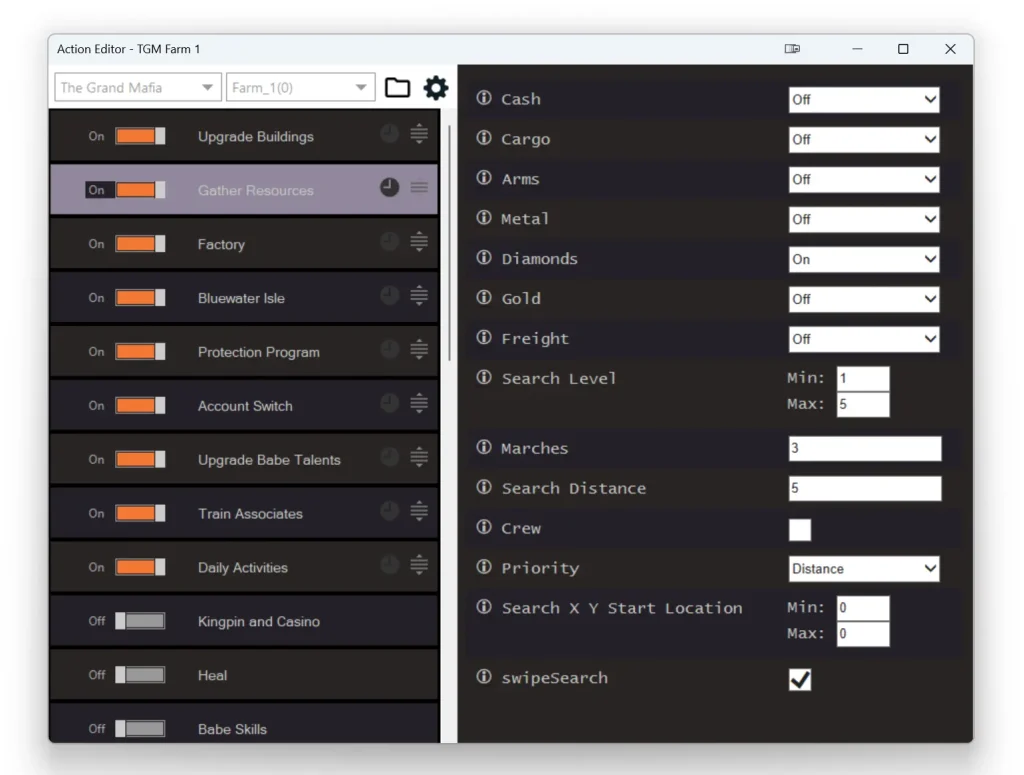
Task: Click the info icon next to Diamonds
Action: coord(484,257)
